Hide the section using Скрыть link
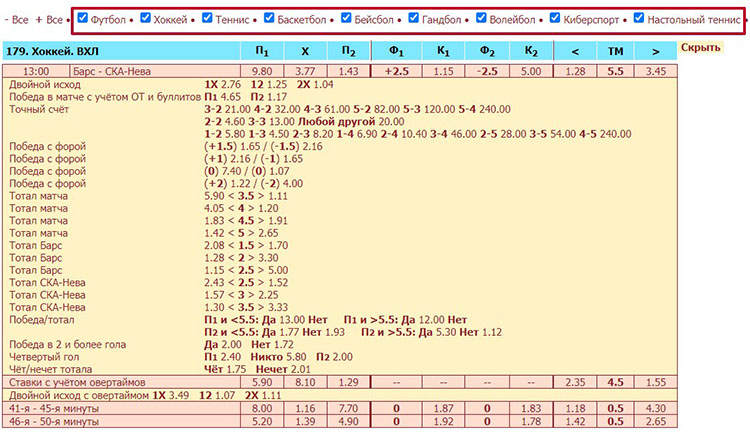The height and width of the screenshot is (432, 750). (700, 48)
